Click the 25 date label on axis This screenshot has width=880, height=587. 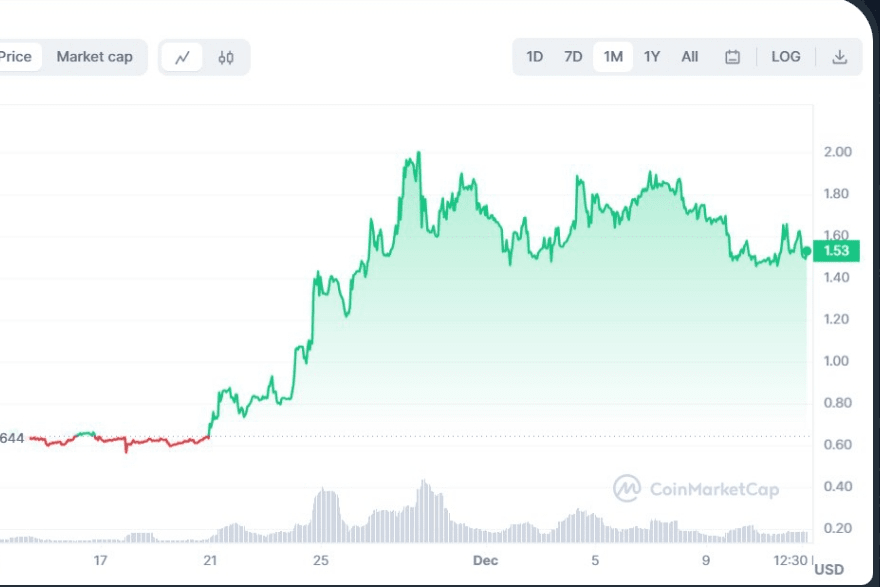[320, 560]
